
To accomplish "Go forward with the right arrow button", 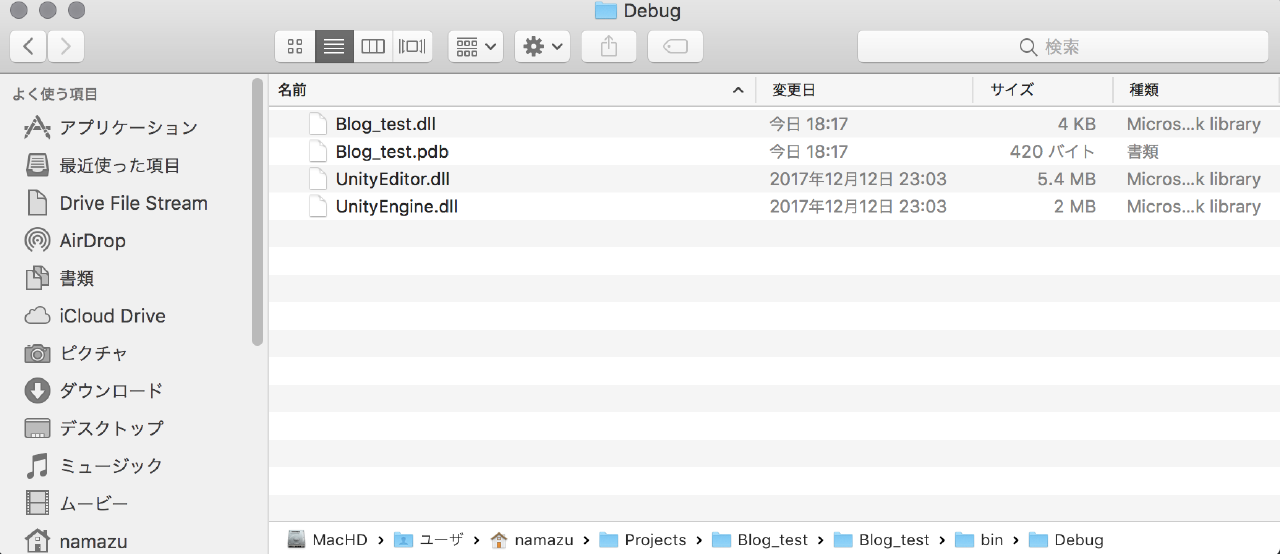I will click(66, 46).
